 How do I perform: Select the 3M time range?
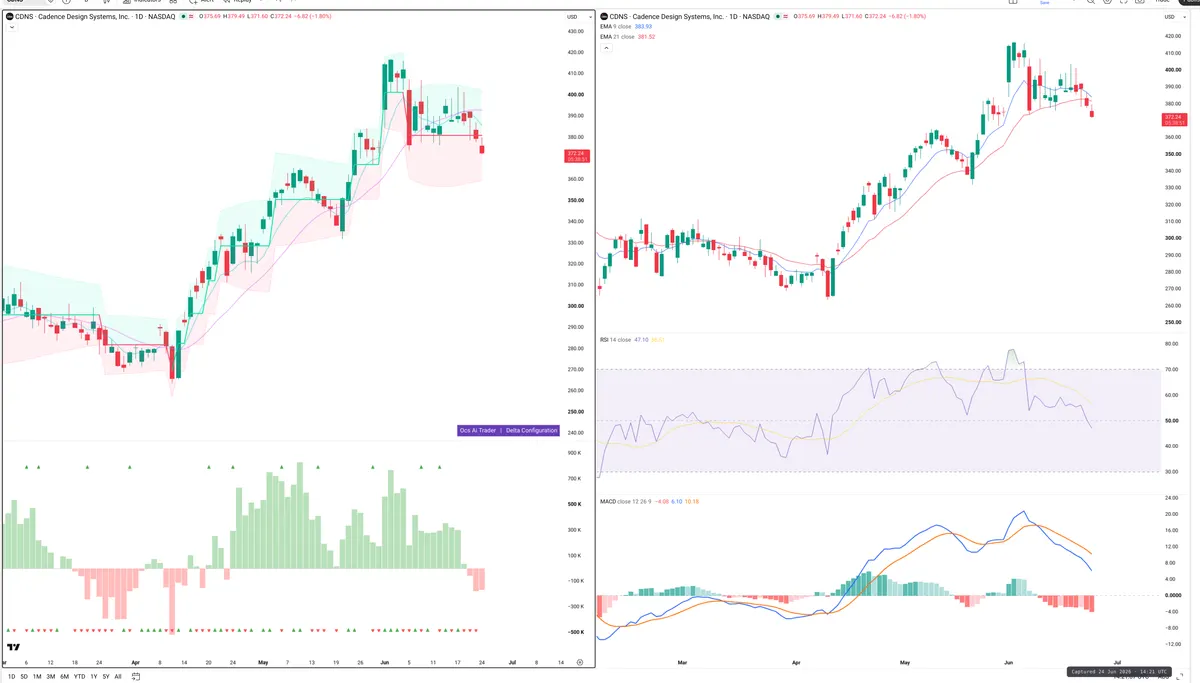pyautogui.click(x=51, y=677)
